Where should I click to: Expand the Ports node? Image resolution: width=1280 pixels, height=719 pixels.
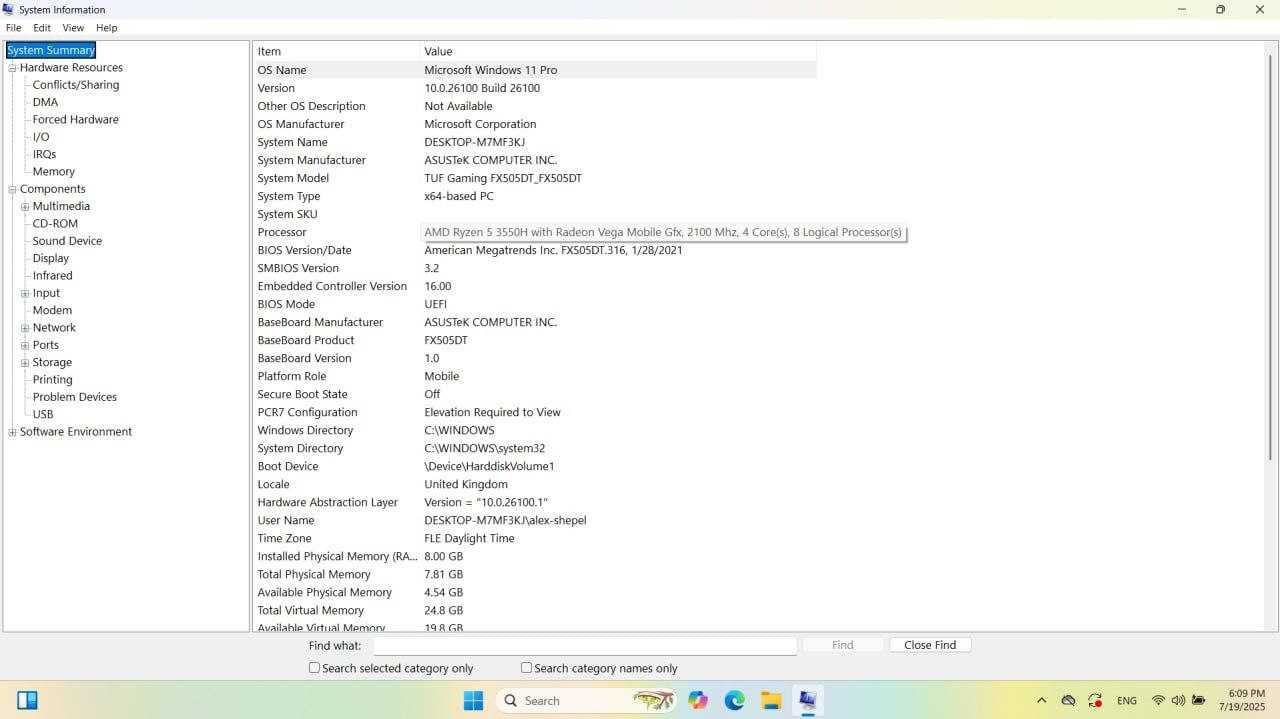[x=25, y=345]
